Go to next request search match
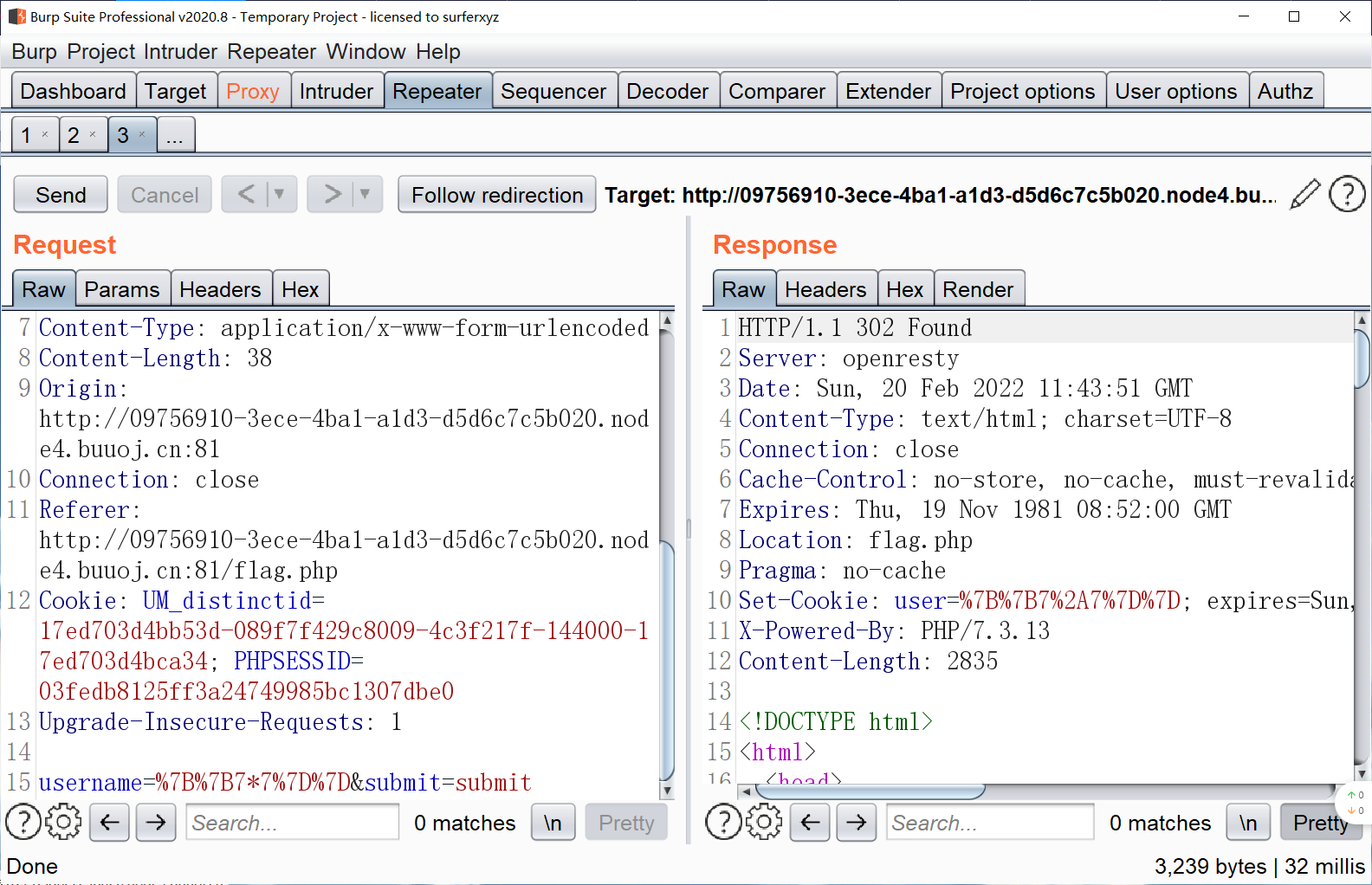Screen dimensions: 1372x885 (x=156, y=822)
